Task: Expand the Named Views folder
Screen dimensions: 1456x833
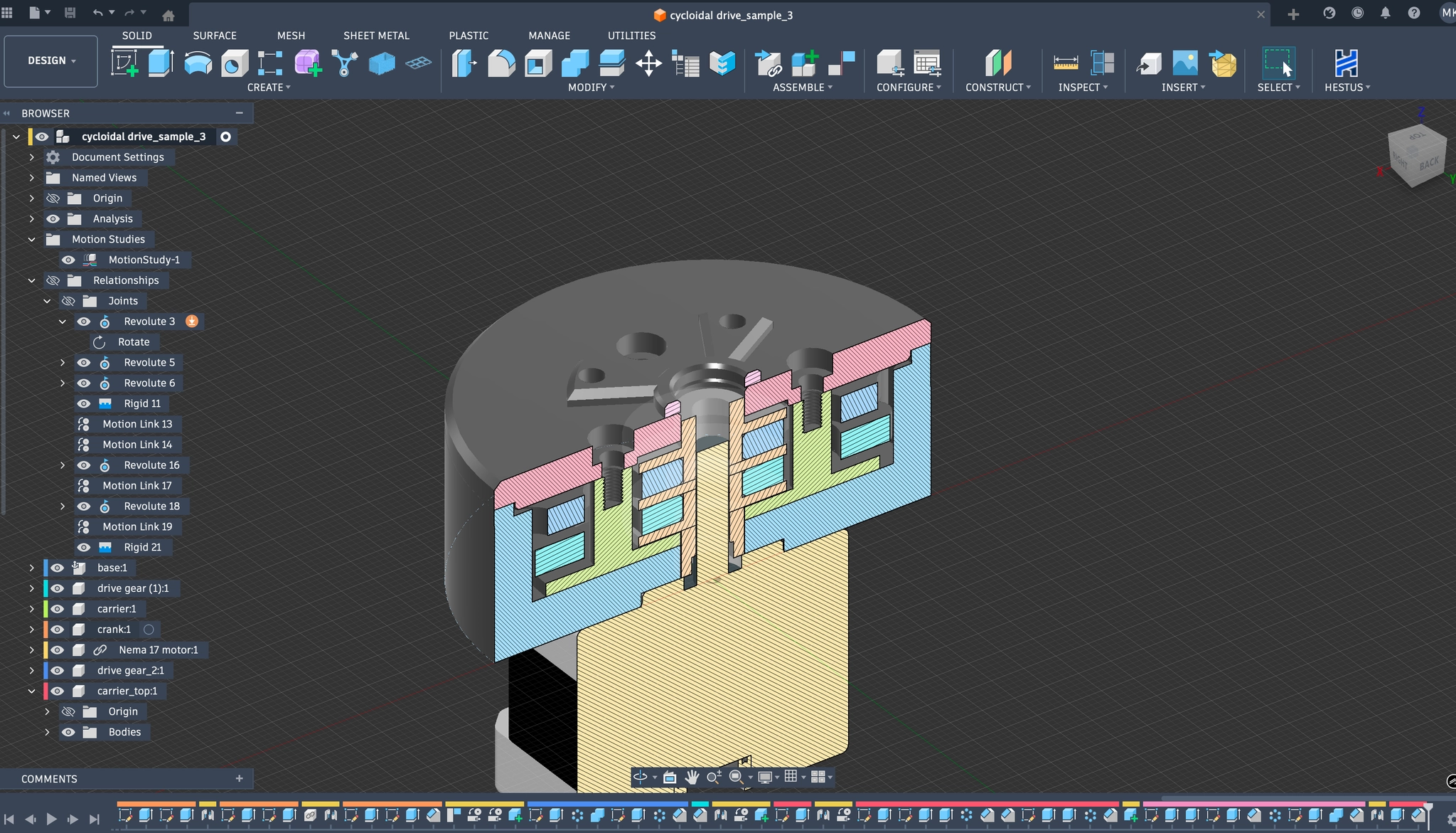Action: tap(31, 178)
